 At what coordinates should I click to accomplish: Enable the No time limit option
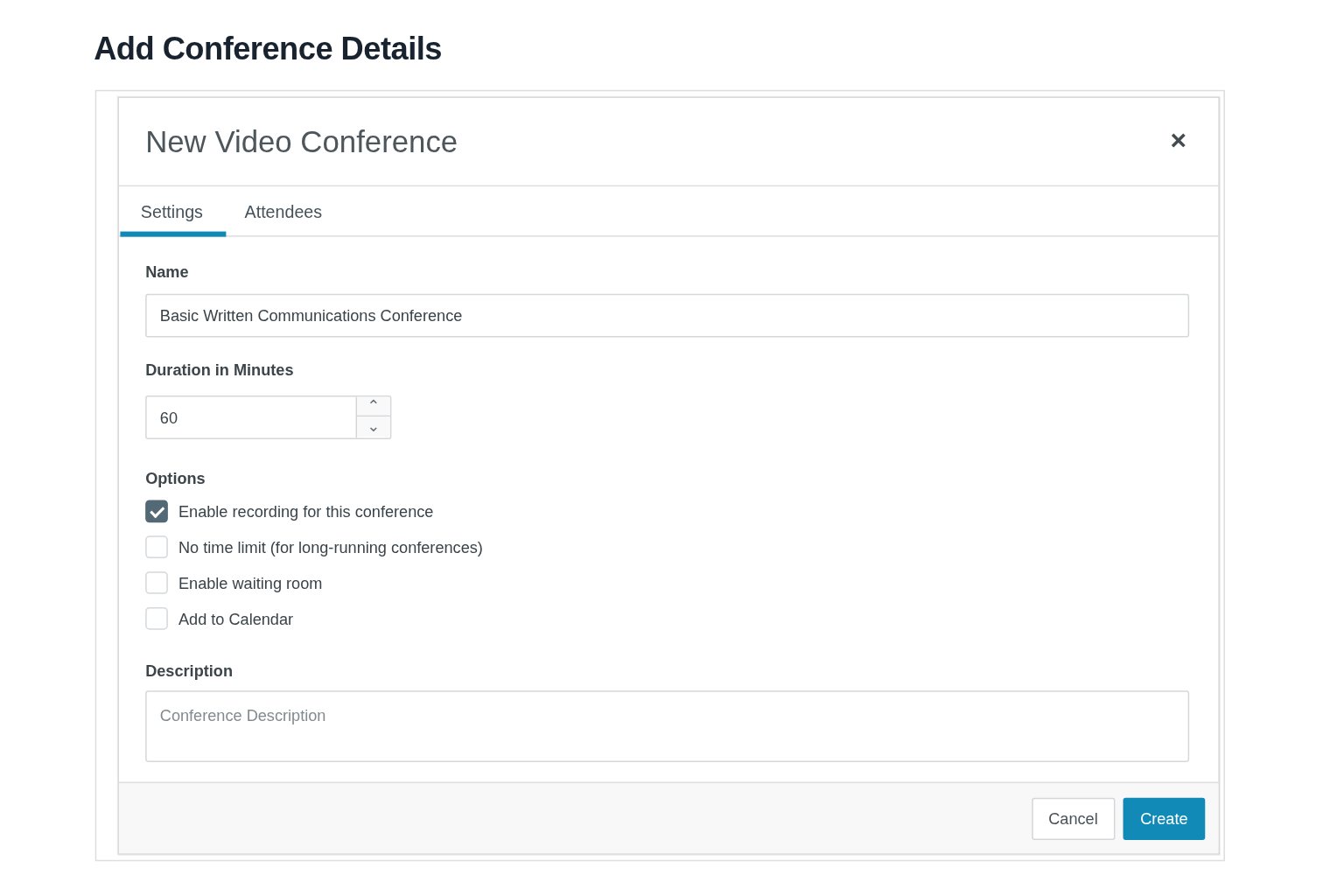point(157,548)
